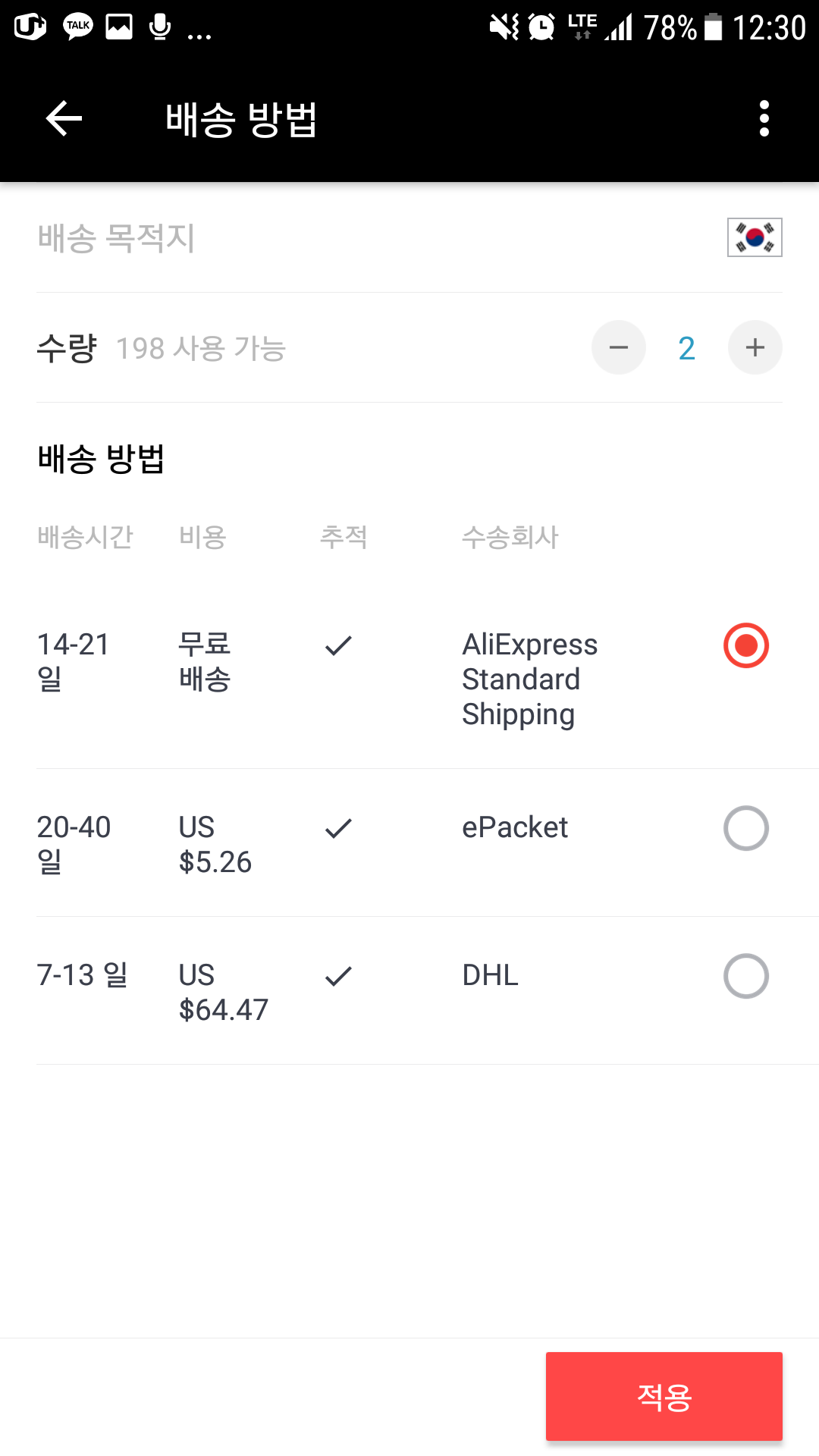The width and height of the screenshot is (819, 1456).
Task: Select the ePacket radio button
Action: [746, 828]
